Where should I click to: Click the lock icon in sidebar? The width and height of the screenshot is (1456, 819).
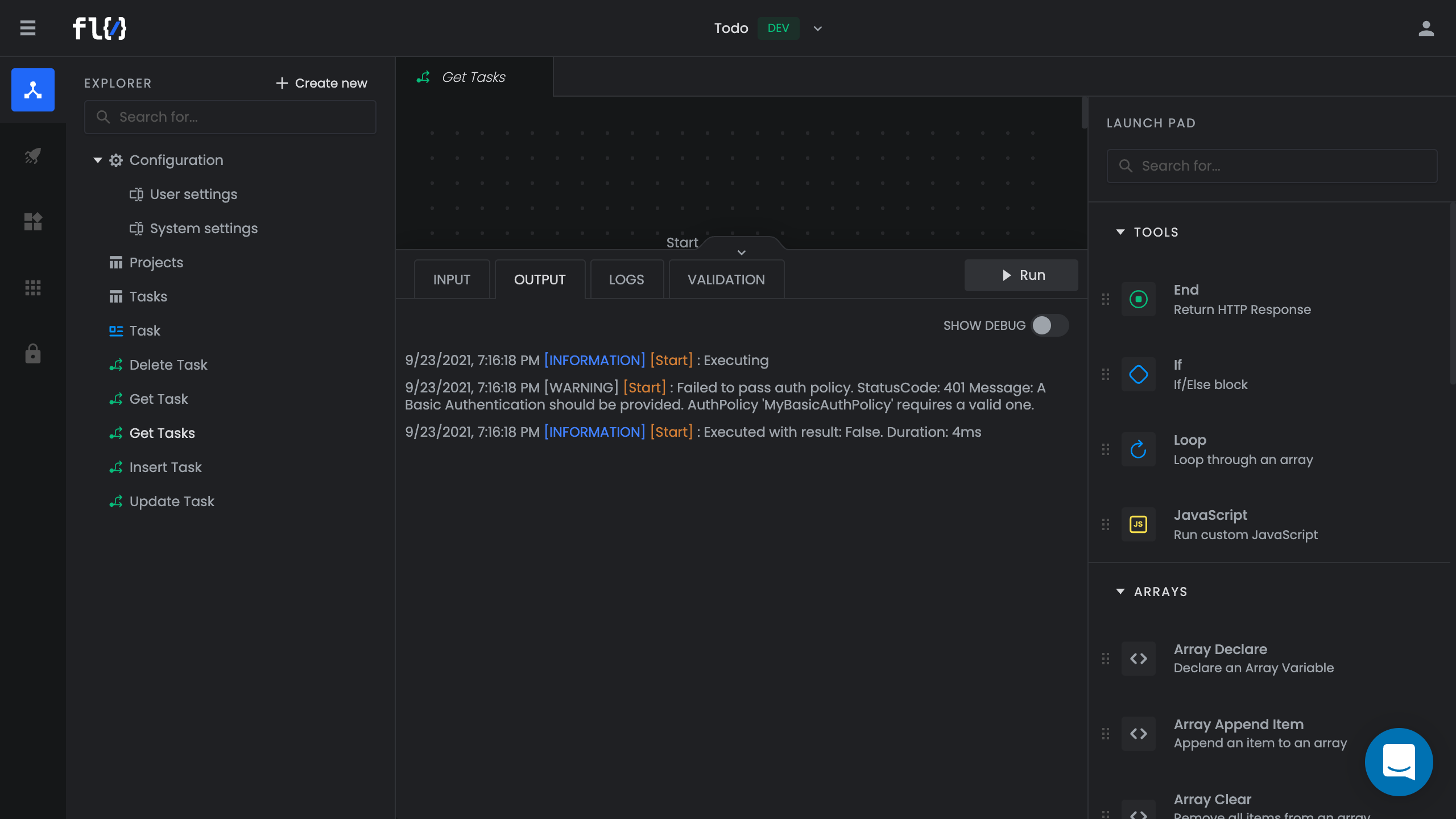tap(33, 353)
